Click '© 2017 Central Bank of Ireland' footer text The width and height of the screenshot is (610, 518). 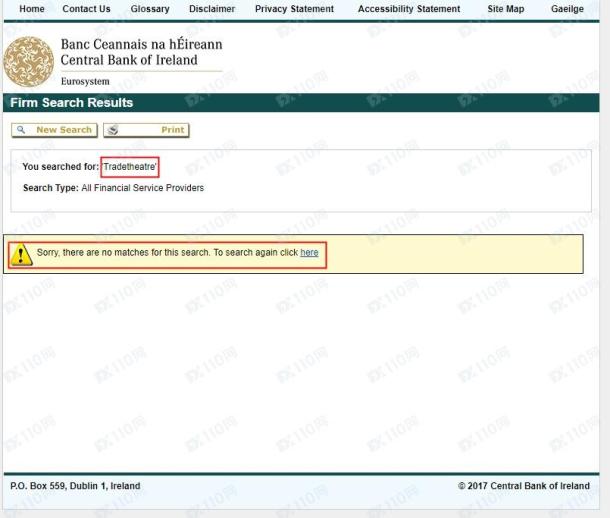(x=524, y=486)
